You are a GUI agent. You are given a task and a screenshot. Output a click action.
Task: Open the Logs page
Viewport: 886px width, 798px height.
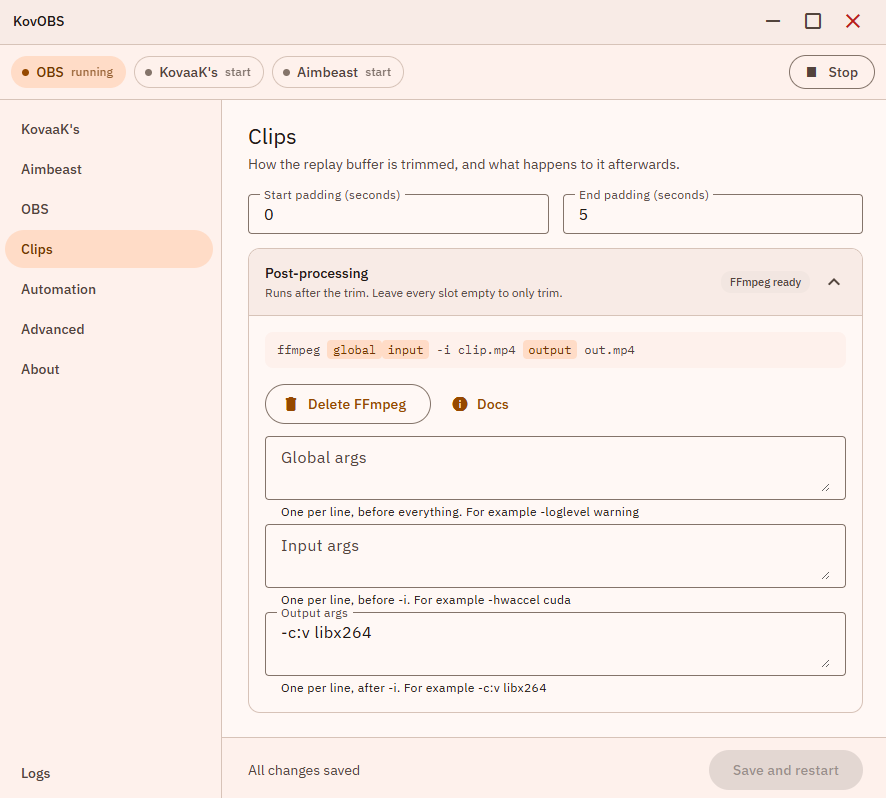[108, 773]
